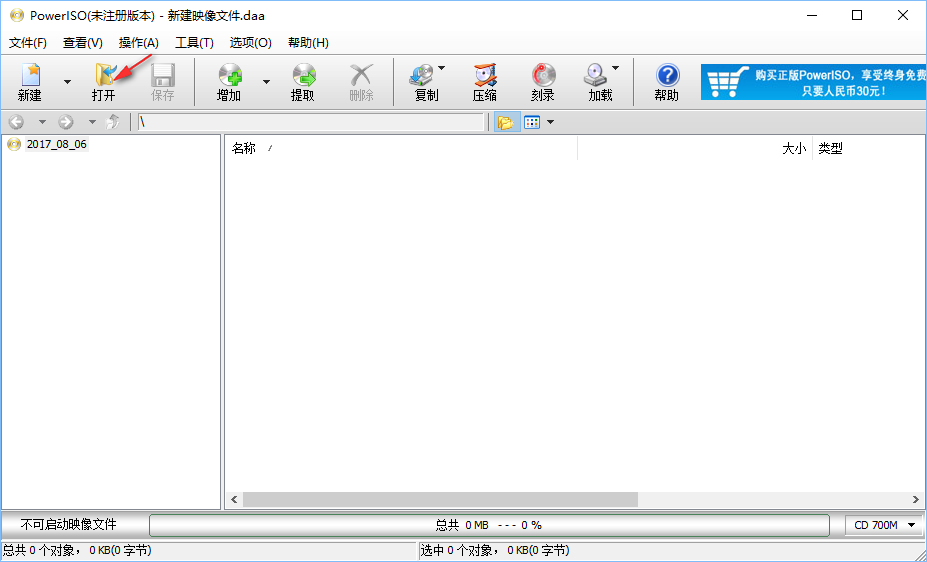Image resolution: width=927 pixels, height=562 pixels.
Task: Click the path address input field
Action: (x=311, y=122)
